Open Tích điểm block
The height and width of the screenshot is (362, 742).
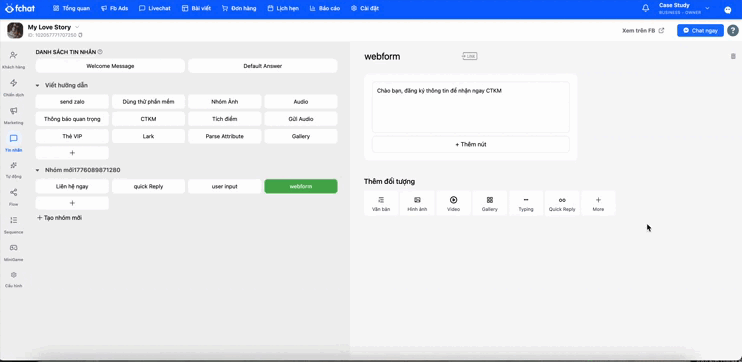225,119
